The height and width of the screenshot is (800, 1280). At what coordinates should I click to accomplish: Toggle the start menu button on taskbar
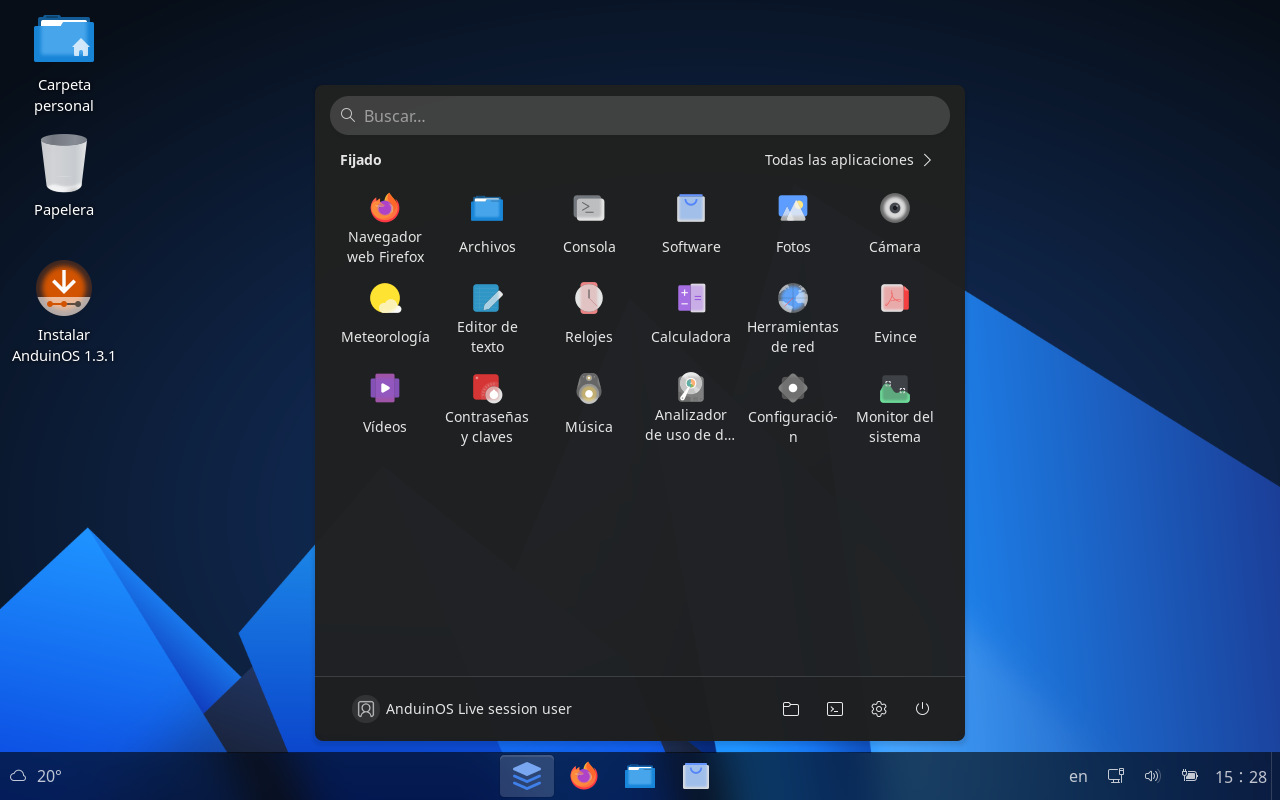click(x=527, y=776)
